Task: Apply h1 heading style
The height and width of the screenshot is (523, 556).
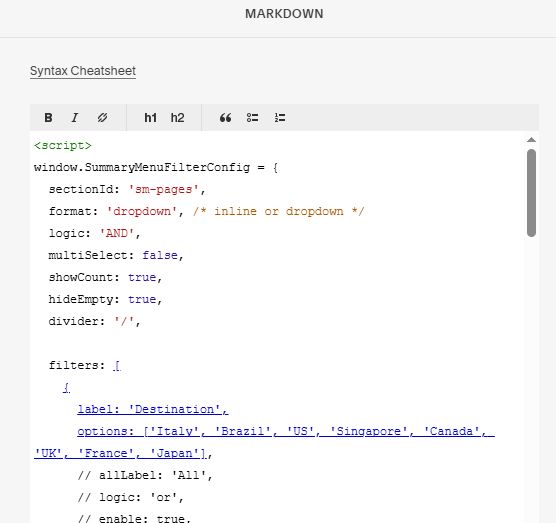Action: pyautogui.click(x=150, y=118)
